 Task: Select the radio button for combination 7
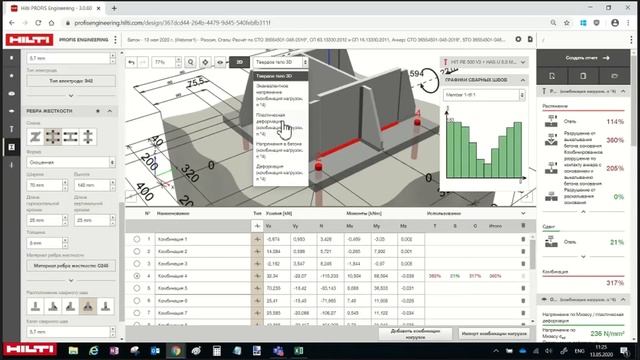(137, 313)
